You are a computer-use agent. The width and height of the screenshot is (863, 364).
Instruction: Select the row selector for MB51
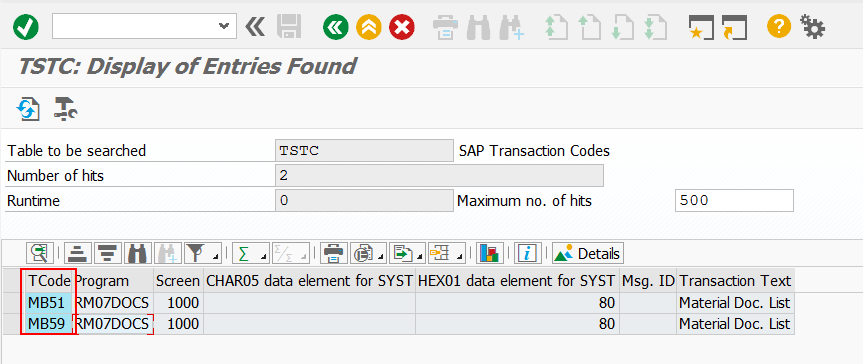(14, 302)
